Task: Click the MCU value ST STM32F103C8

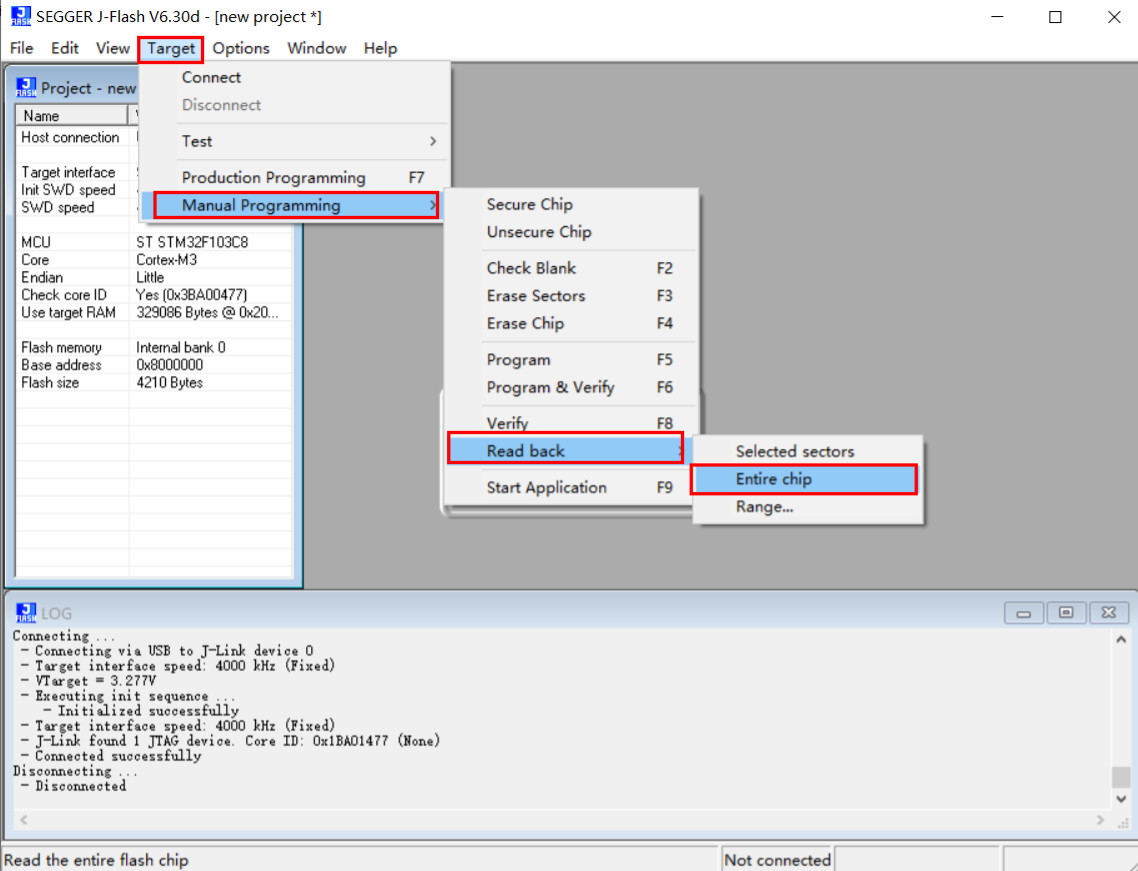Action: tap(192, 242)
